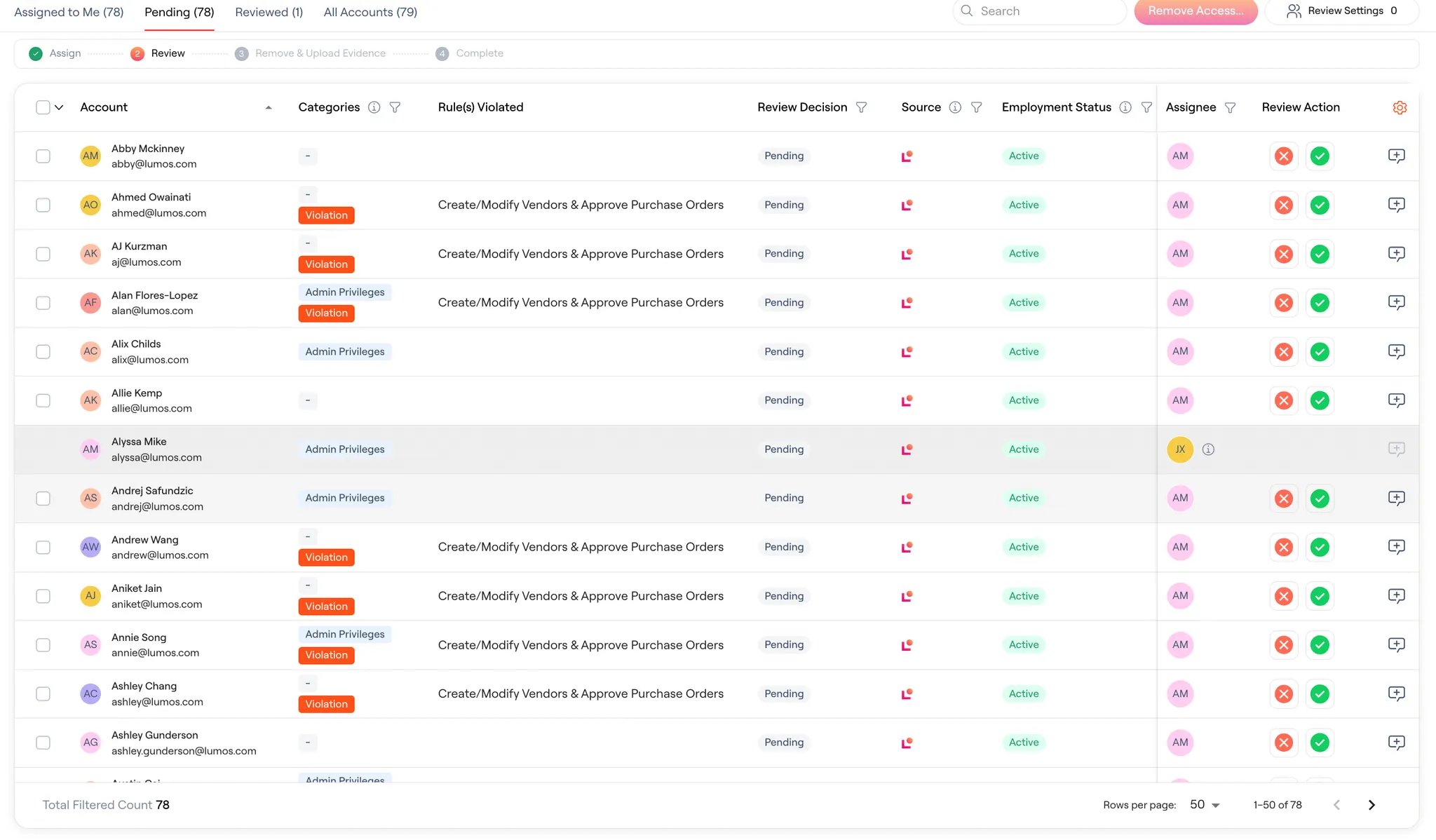
Task: Switch to the Reviewed (1) tab
Action: tap(269, 12)
